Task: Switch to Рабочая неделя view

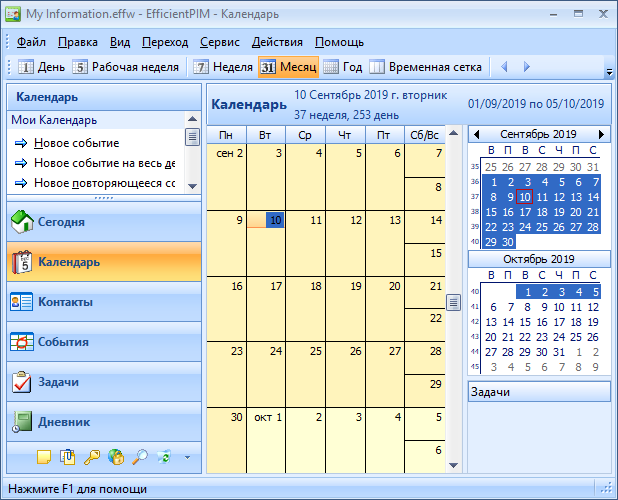Action: 126,67
